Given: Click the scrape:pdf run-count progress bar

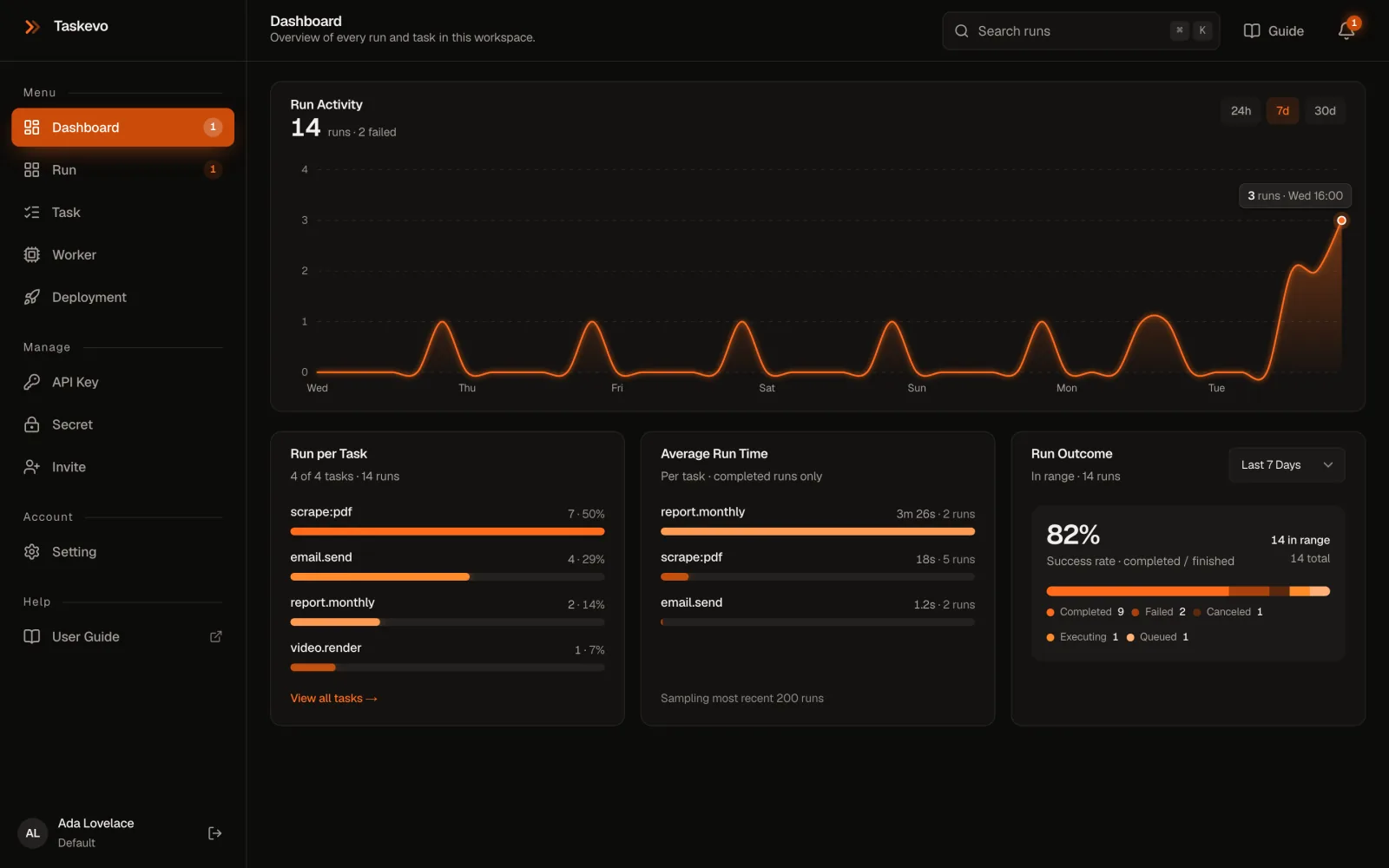Looking at the screenshot, I should point(447,531).
